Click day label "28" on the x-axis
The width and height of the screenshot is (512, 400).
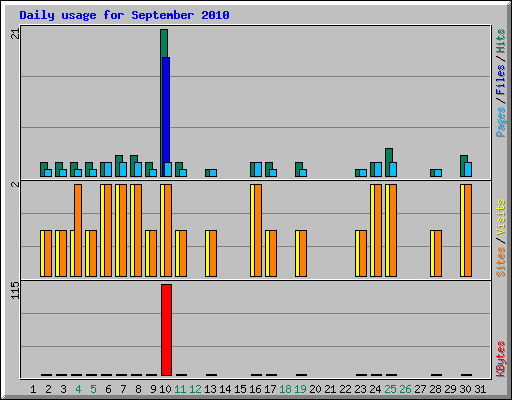click(x=435, y=389)
